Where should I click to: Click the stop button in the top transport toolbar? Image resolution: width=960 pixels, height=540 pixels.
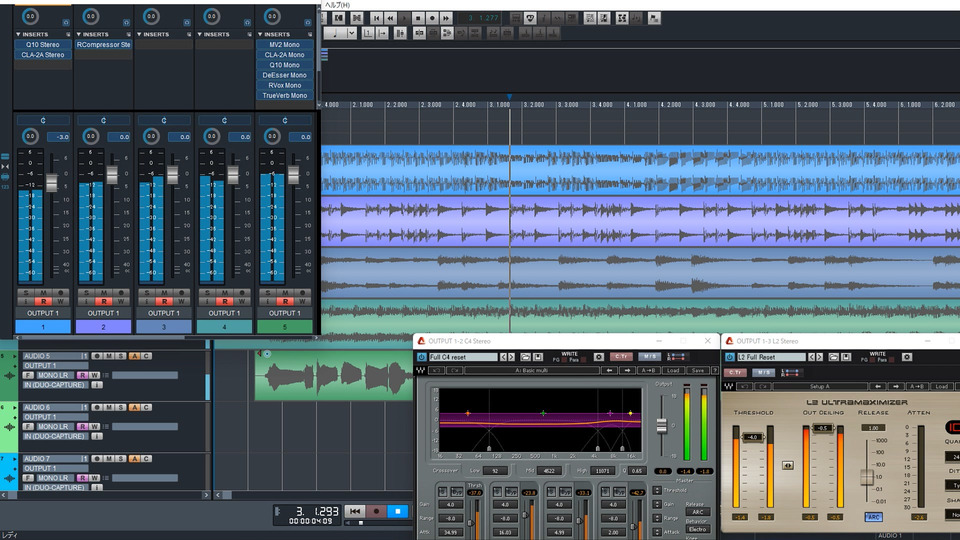[418, 18]
